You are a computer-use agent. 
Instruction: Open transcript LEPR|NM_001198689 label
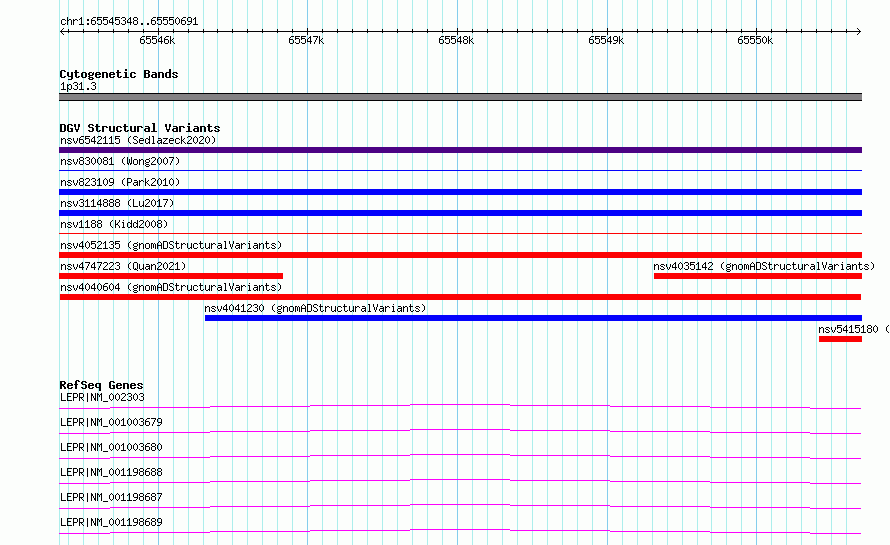click(111, 522)
